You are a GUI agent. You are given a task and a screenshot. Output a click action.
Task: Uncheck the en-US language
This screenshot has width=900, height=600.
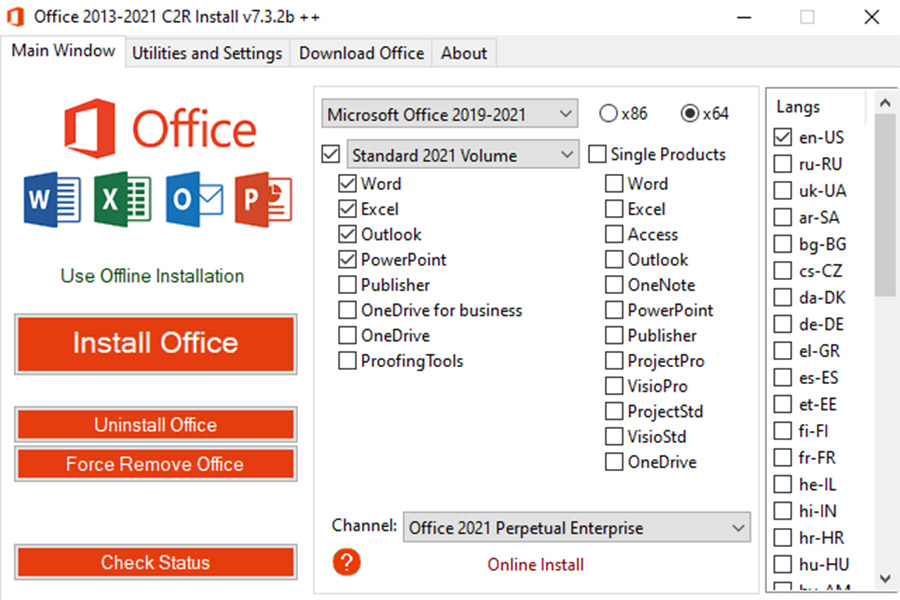coord(782,137)
